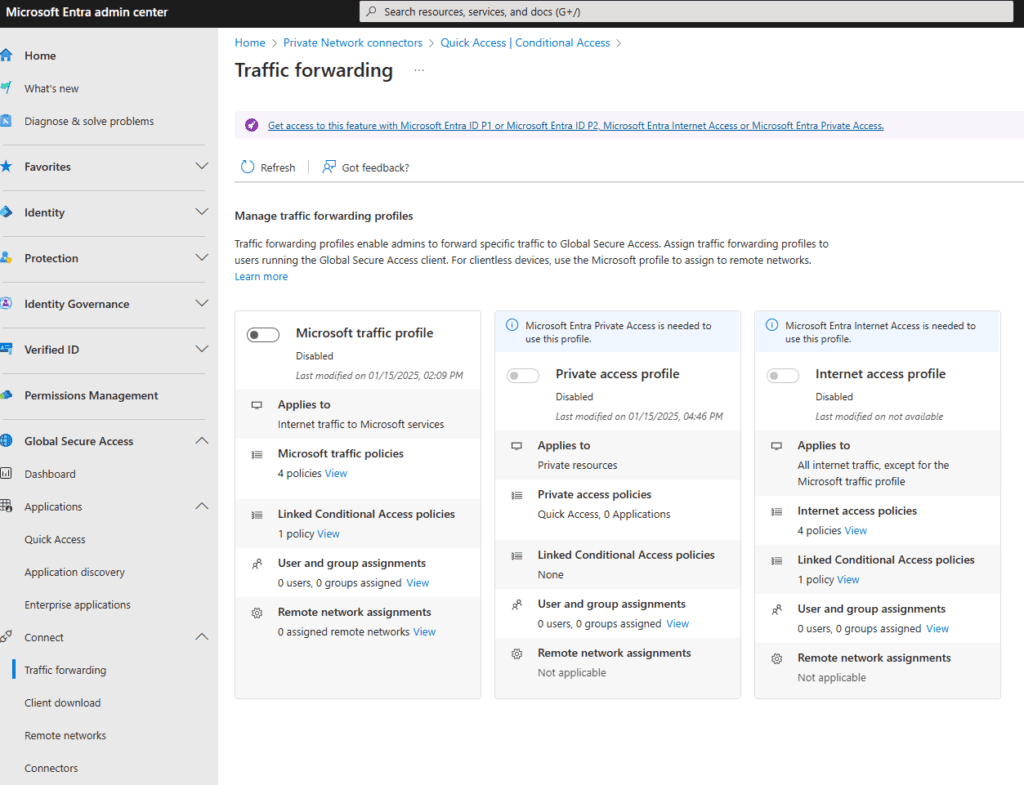Click the Refresh icon in toolbar

point(248,167)
